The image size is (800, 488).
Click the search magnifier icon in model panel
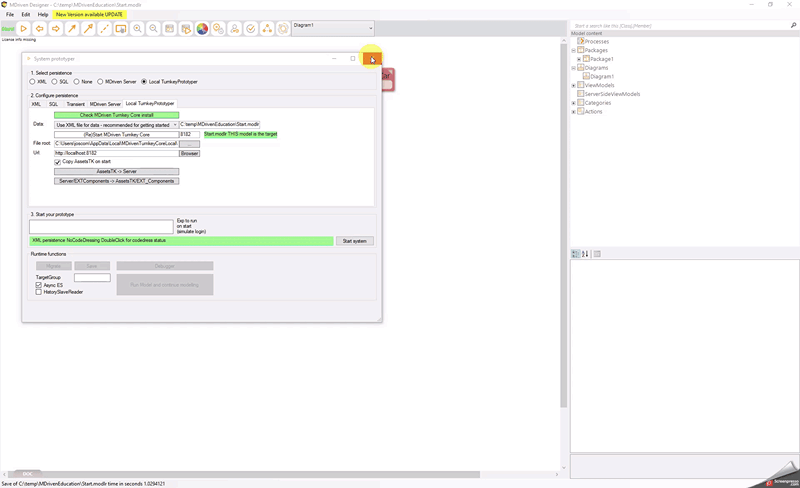pyautogui.click(x=793, y=25)
